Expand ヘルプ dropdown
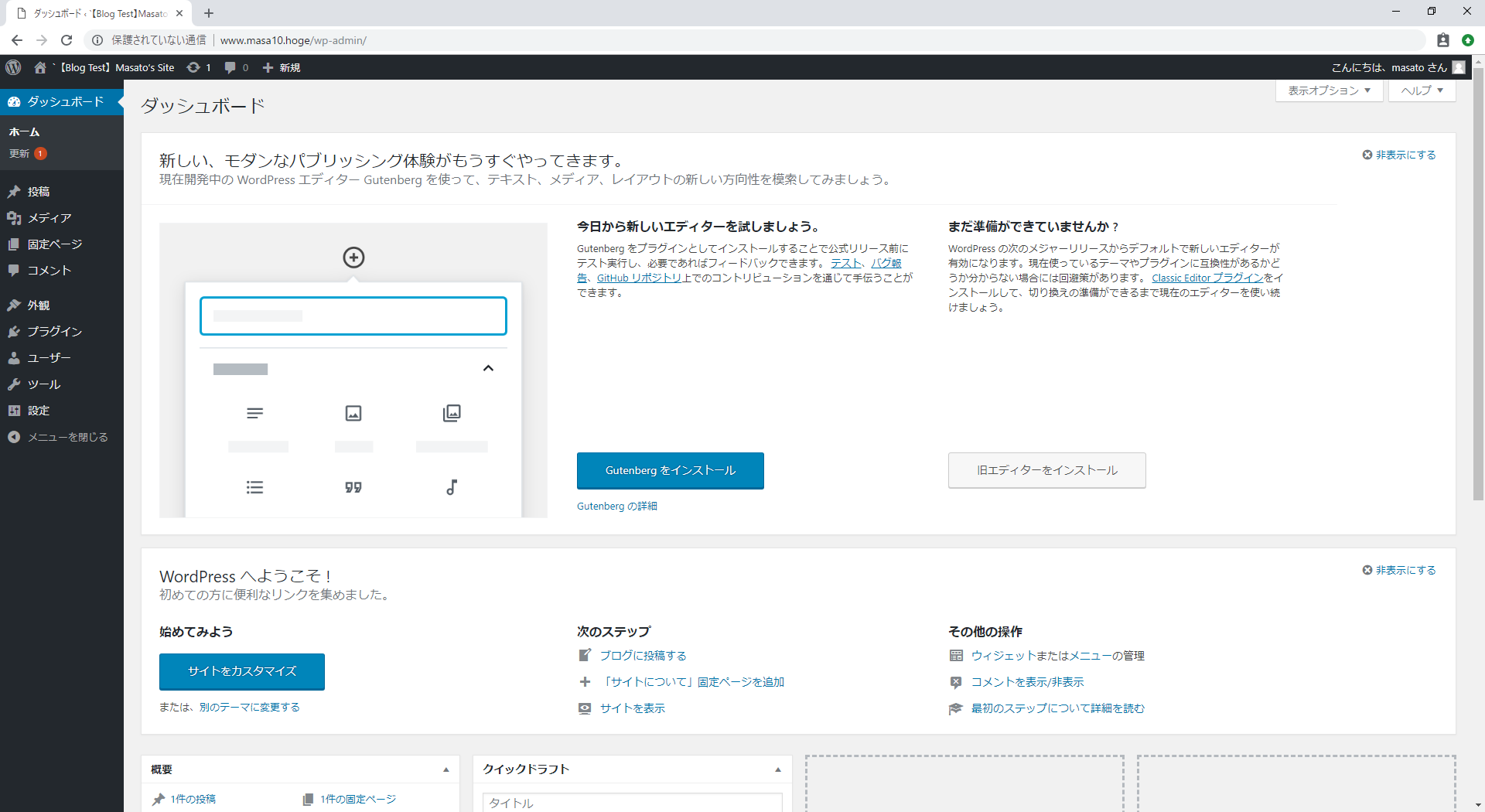This screenshot has width=1485, height=812. click(1422, 90)
